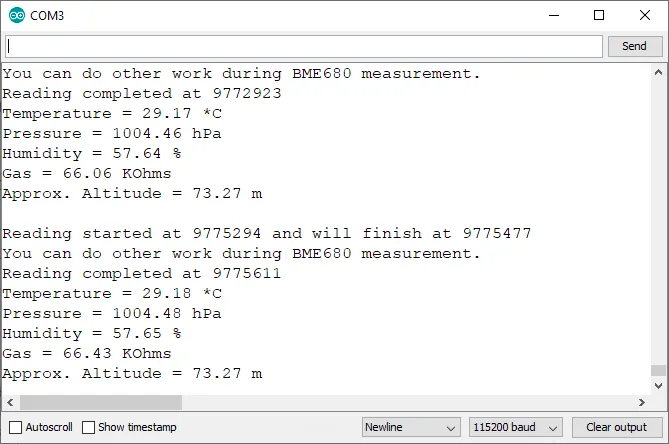669x444 pixels.
Task: Click the Clear output button
Action: (616, 427)
